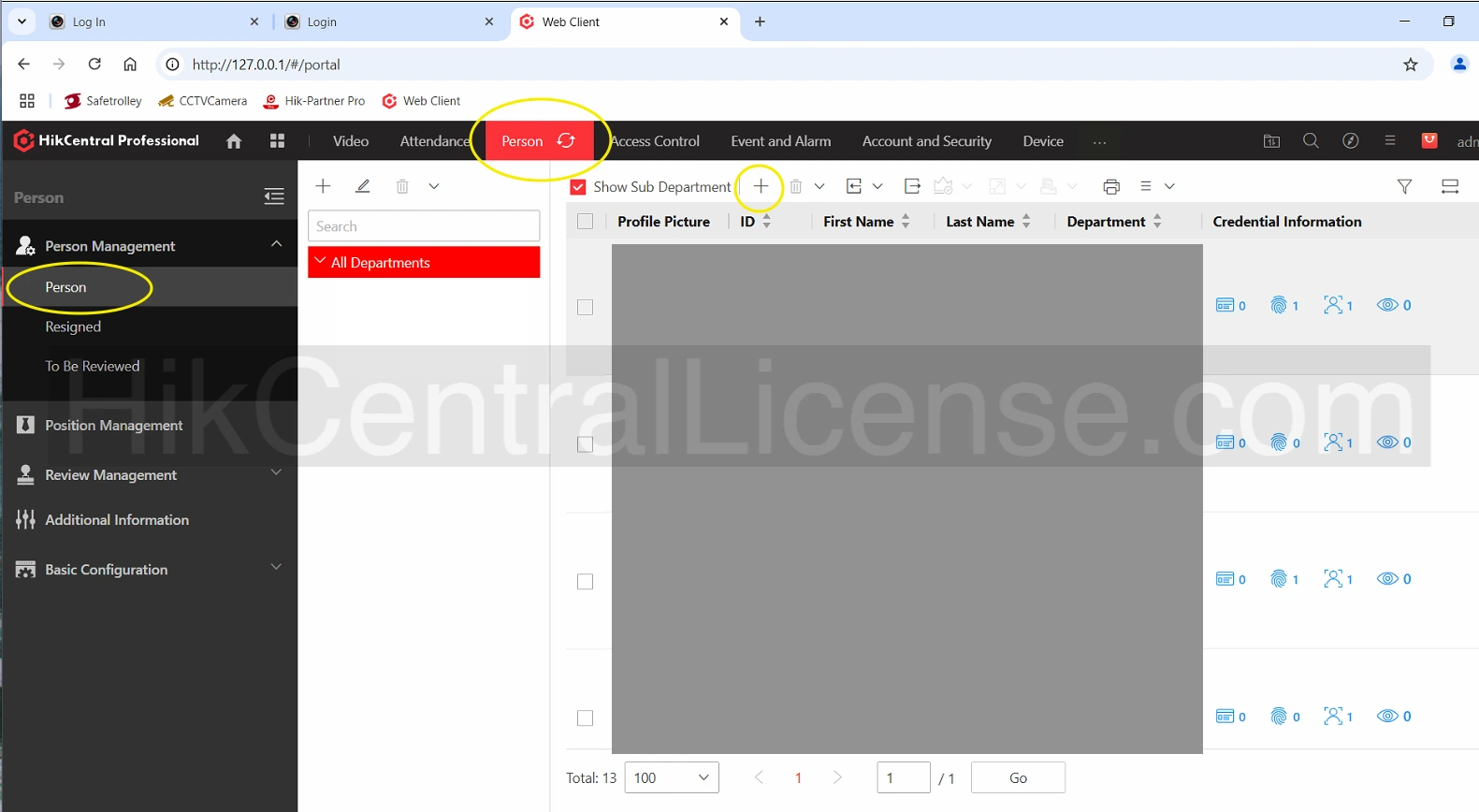Open the browser tab search dropdown
This screenshot has height=812, width=1479.
[22, 21]
